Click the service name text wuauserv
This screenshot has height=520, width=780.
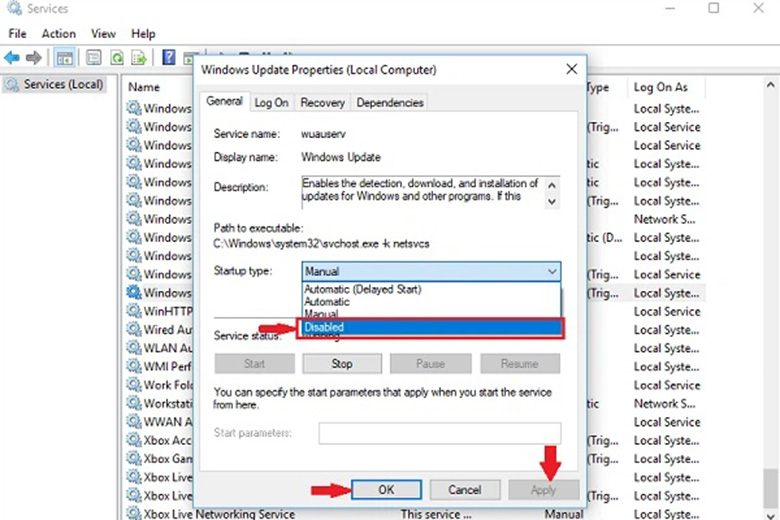323,134
